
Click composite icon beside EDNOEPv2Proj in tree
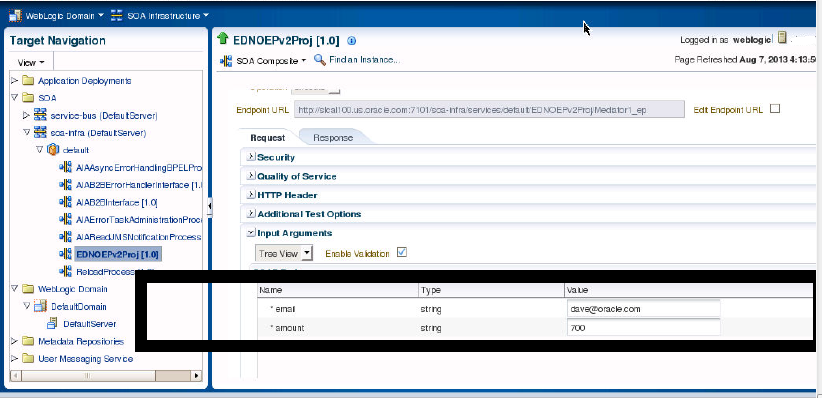coord(66,254)
